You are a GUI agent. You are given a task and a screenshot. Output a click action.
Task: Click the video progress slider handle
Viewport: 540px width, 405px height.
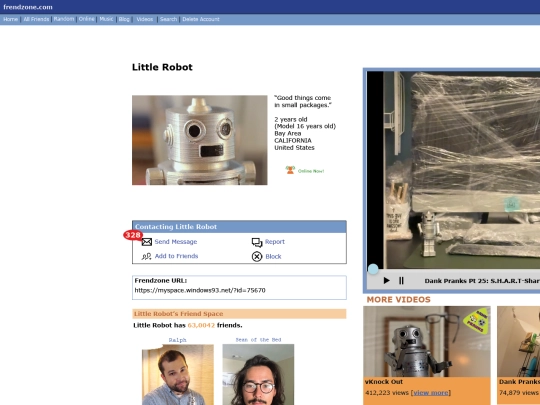pyautogui.click(x=373, y=269)
